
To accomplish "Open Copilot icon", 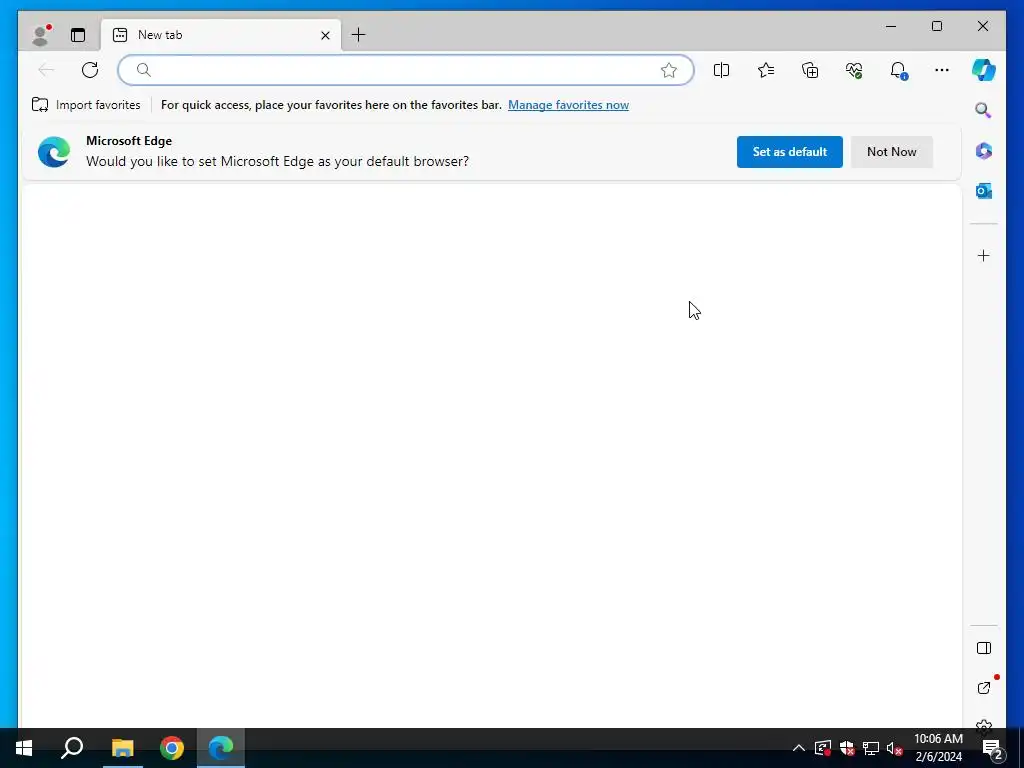I will (x=984, y=70).
